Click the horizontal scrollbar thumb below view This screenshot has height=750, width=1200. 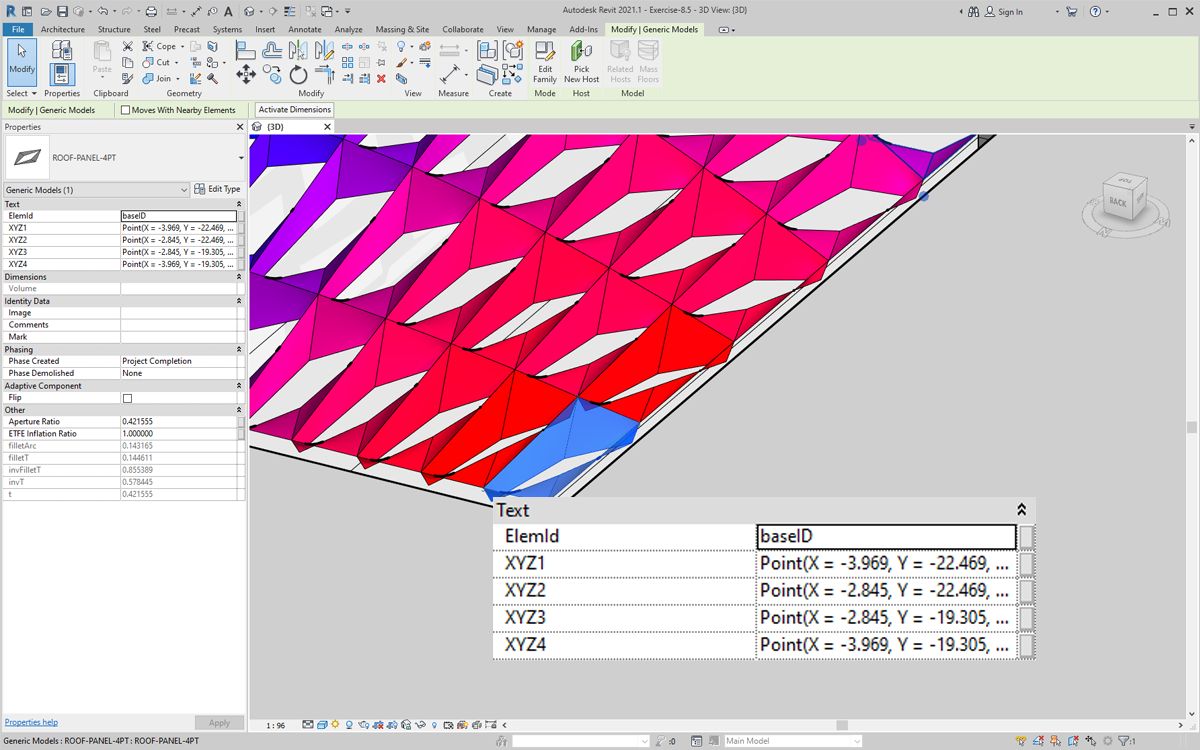tap(842, 725)
